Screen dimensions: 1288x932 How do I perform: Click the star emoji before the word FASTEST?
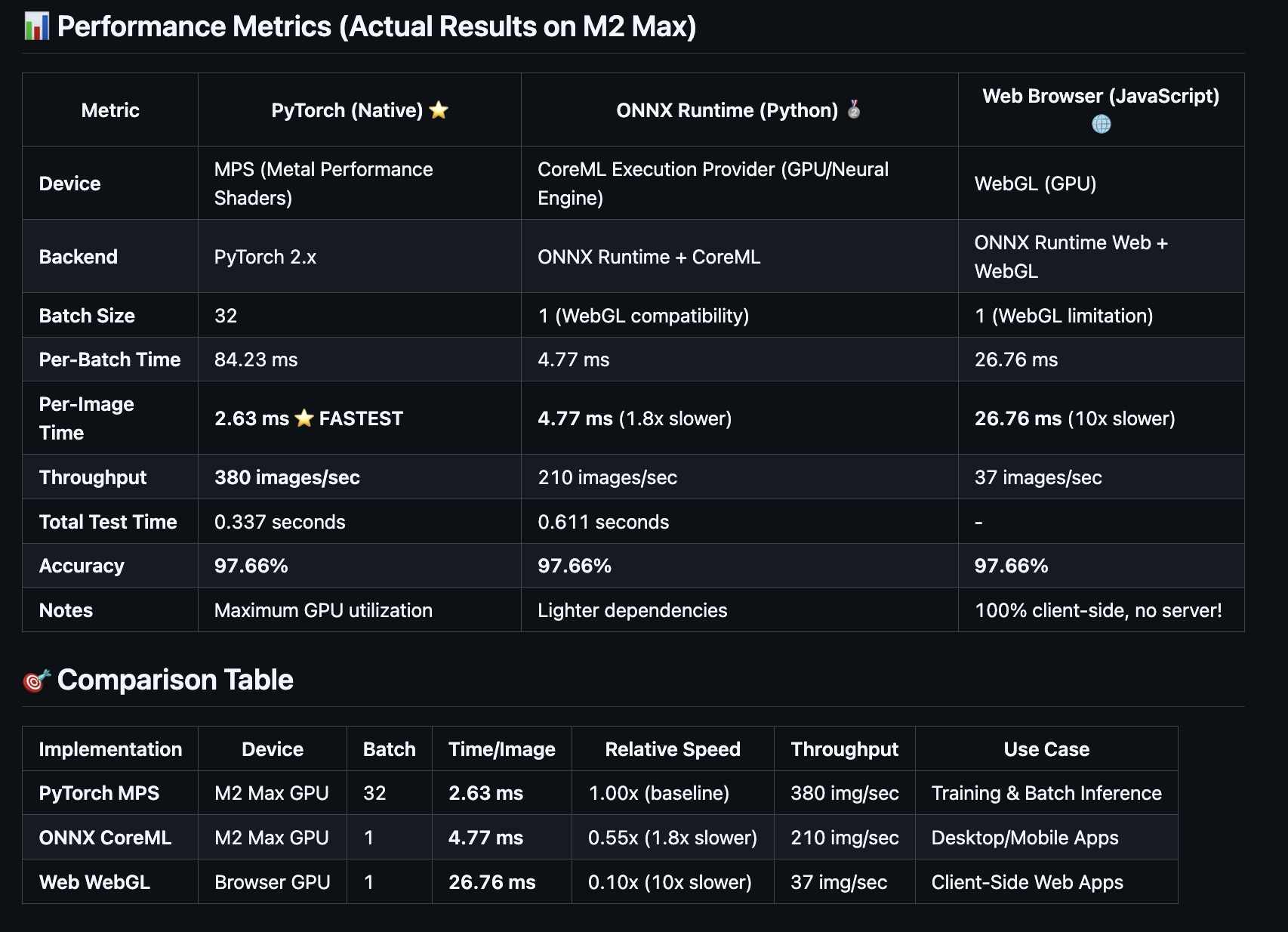[304, 418]
